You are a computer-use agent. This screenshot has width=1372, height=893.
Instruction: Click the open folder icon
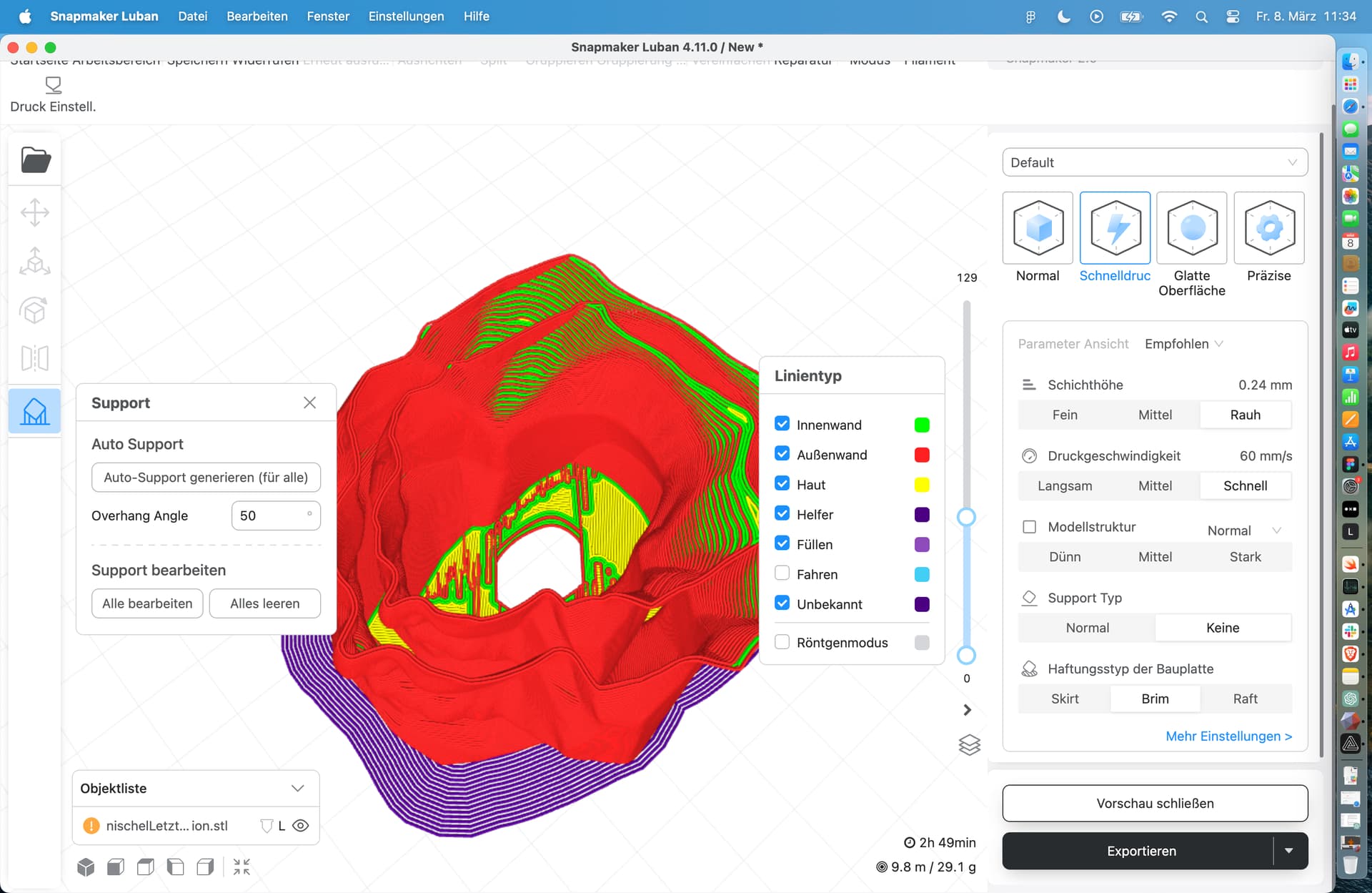tap(35, 160)
